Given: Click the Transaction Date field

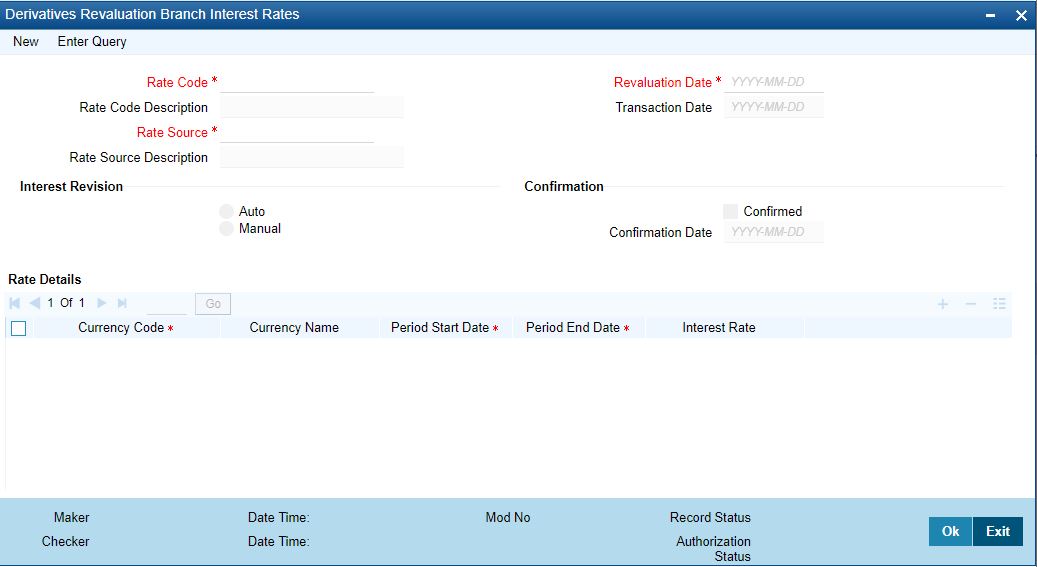Looking at the screenshot, I should 774,107.
